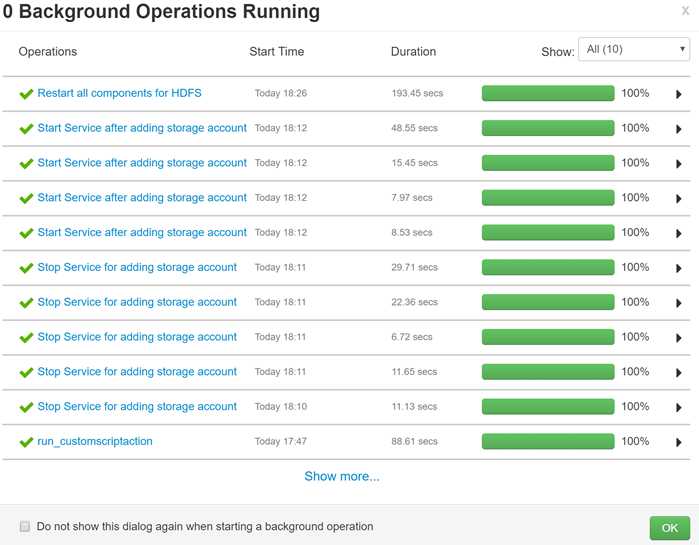Open the Restart all components for HDFS operation

coord(119,93)
